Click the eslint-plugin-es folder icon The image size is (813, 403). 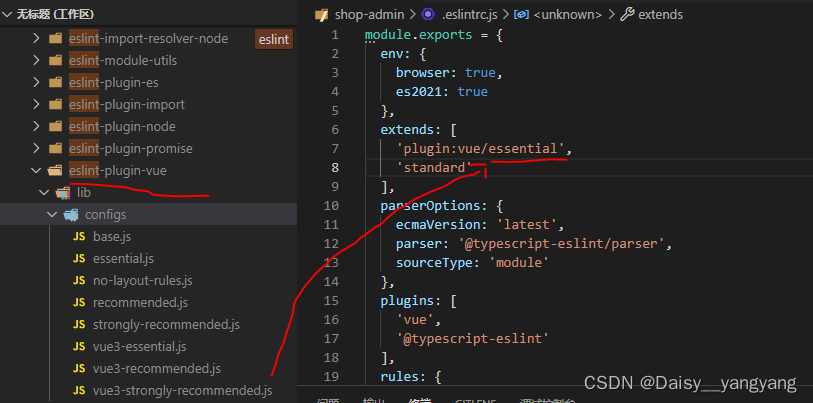click(x=55, y=83)
